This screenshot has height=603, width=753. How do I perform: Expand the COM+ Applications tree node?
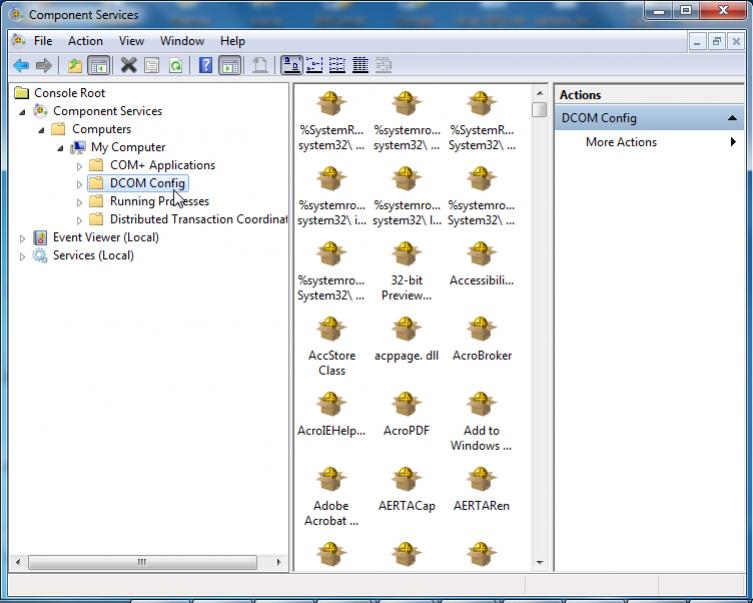point(80,166)
